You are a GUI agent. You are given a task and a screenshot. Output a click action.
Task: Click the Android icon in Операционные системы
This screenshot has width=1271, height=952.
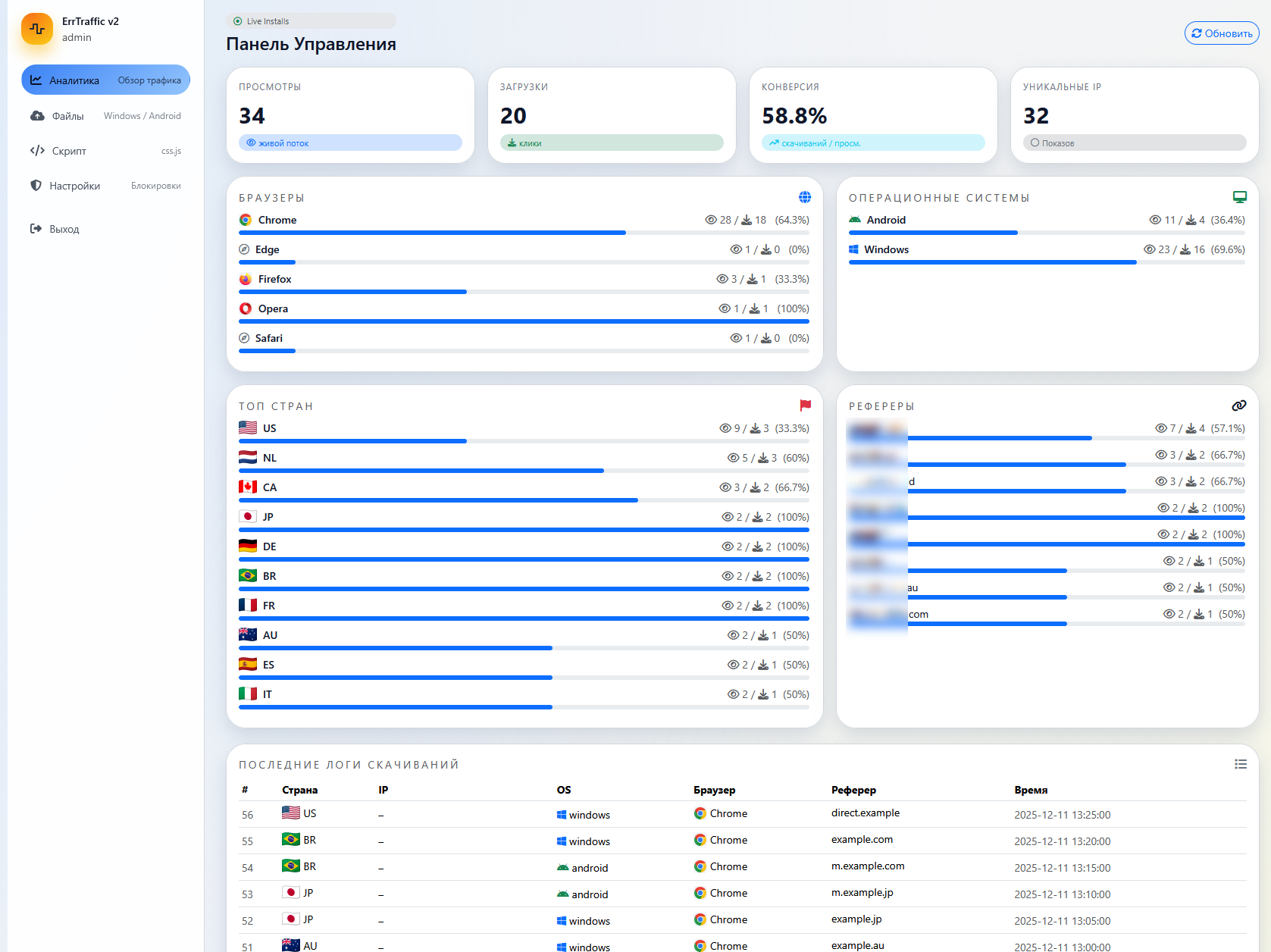click(x=856, y=220)
